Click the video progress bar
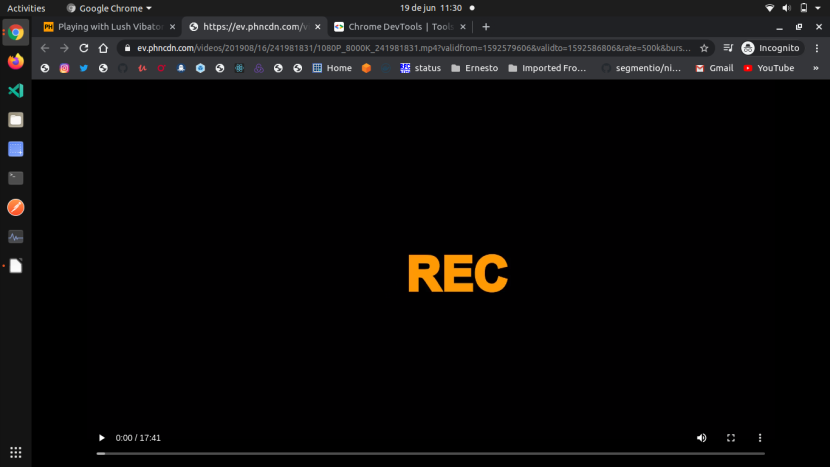Image resolution: width=830 pixels, height=467 pixels. [x=430, y=453]
